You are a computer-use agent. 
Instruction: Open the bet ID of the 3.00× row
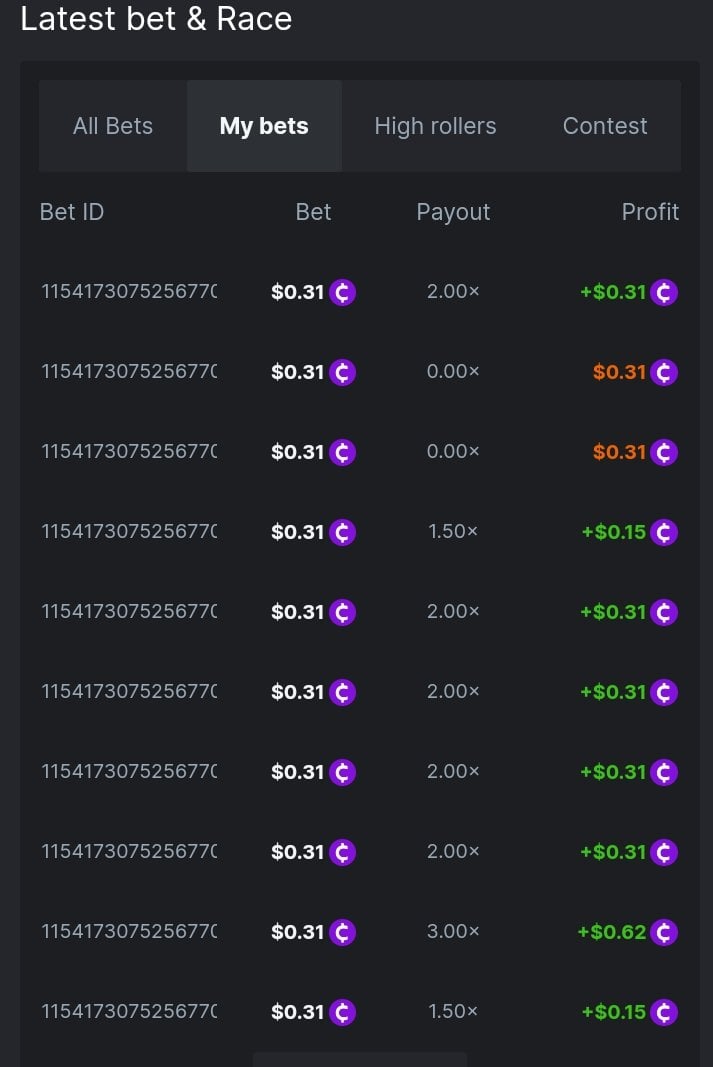[x=129, y=932]
